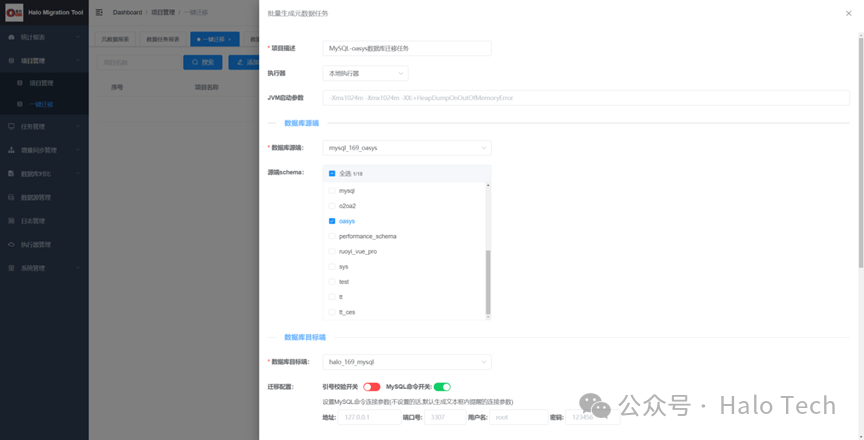Image resolution: width=864 pixels, height=440 pixels.
Task: Click the 序号 table column header
Action: 117,87
